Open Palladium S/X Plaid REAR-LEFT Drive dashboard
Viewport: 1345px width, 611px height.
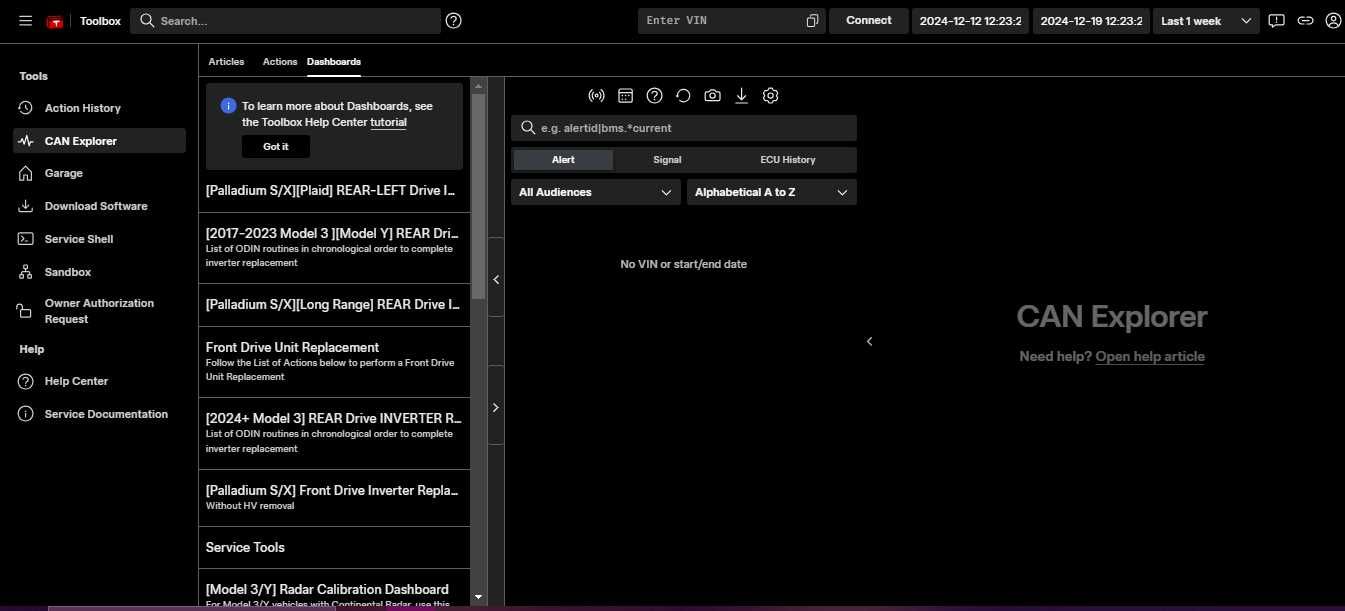[x=334, y=190]
